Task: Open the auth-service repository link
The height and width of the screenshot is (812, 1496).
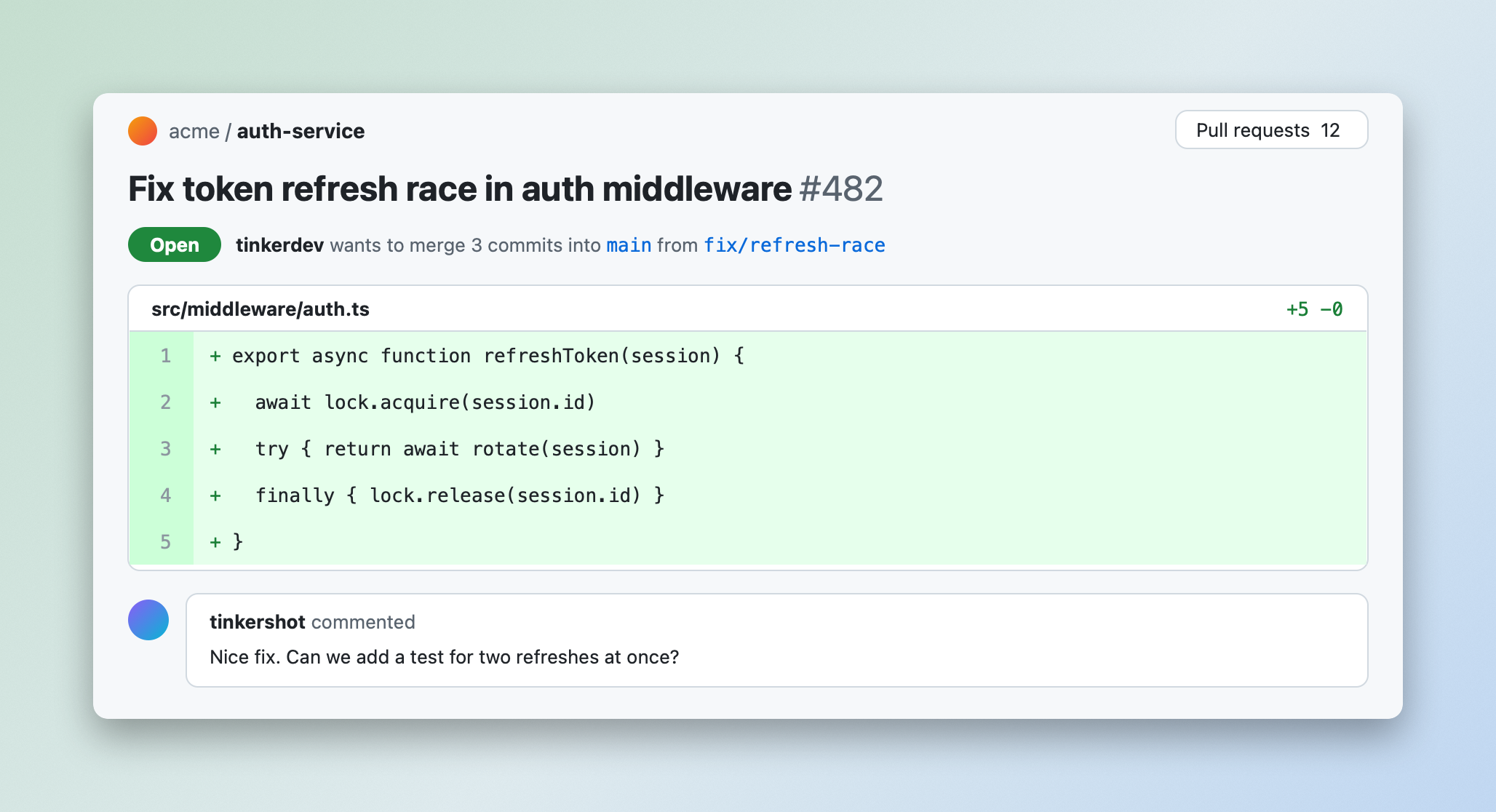Action: click(301, 131)
